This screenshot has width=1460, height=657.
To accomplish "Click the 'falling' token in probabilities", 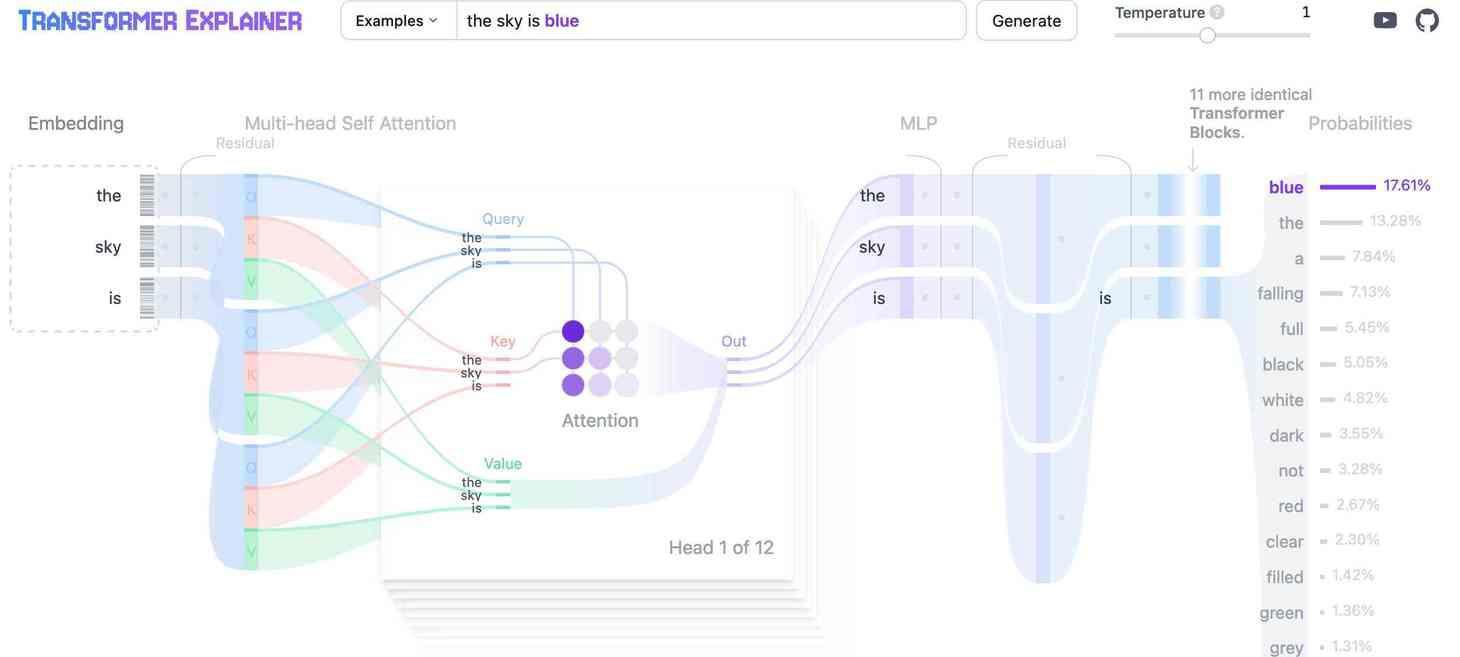I will [x=1280, y=293].
